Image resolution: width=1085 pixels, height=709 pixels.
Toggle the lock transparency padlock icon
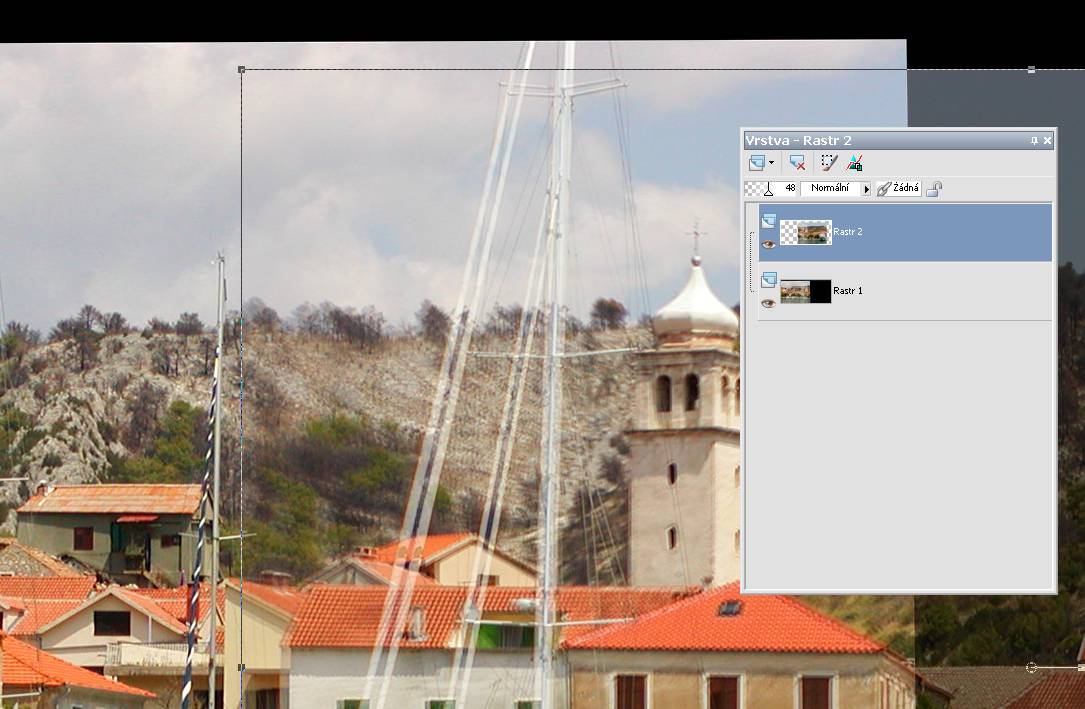coord(934,189)
